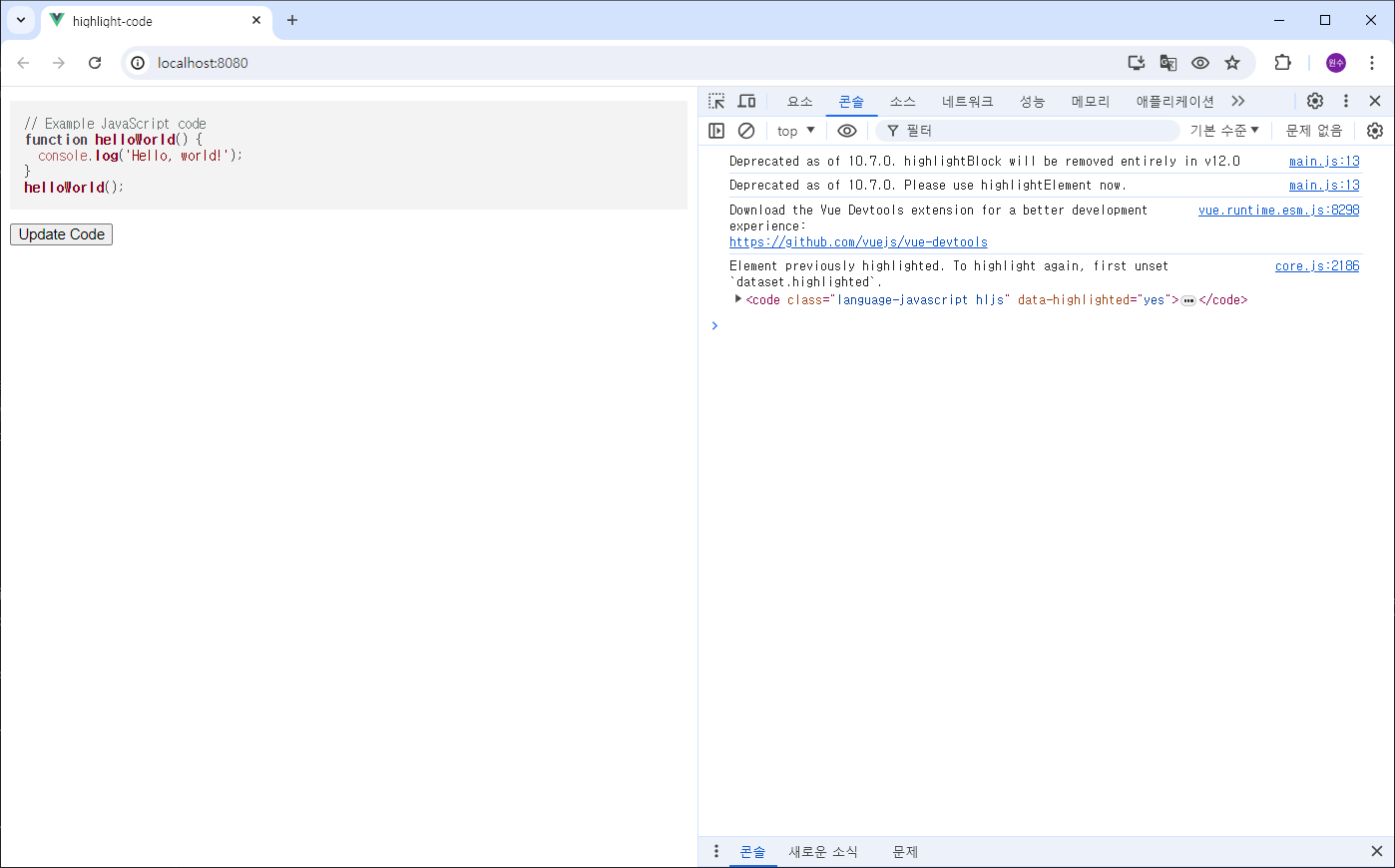This screenshot has height=868, width=1395.
Task: Open DevTools three-dot customize menu
Action: 1345,101
